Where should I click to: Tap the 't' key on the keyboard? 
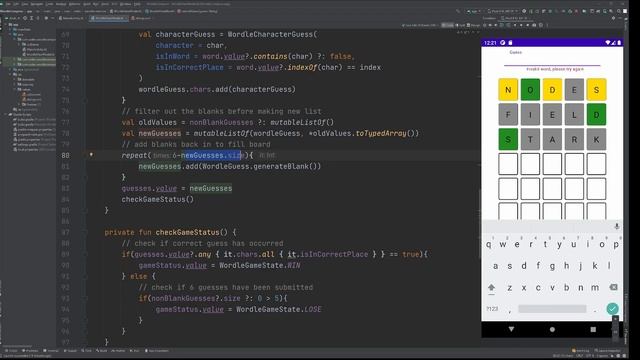click(545, 244)
